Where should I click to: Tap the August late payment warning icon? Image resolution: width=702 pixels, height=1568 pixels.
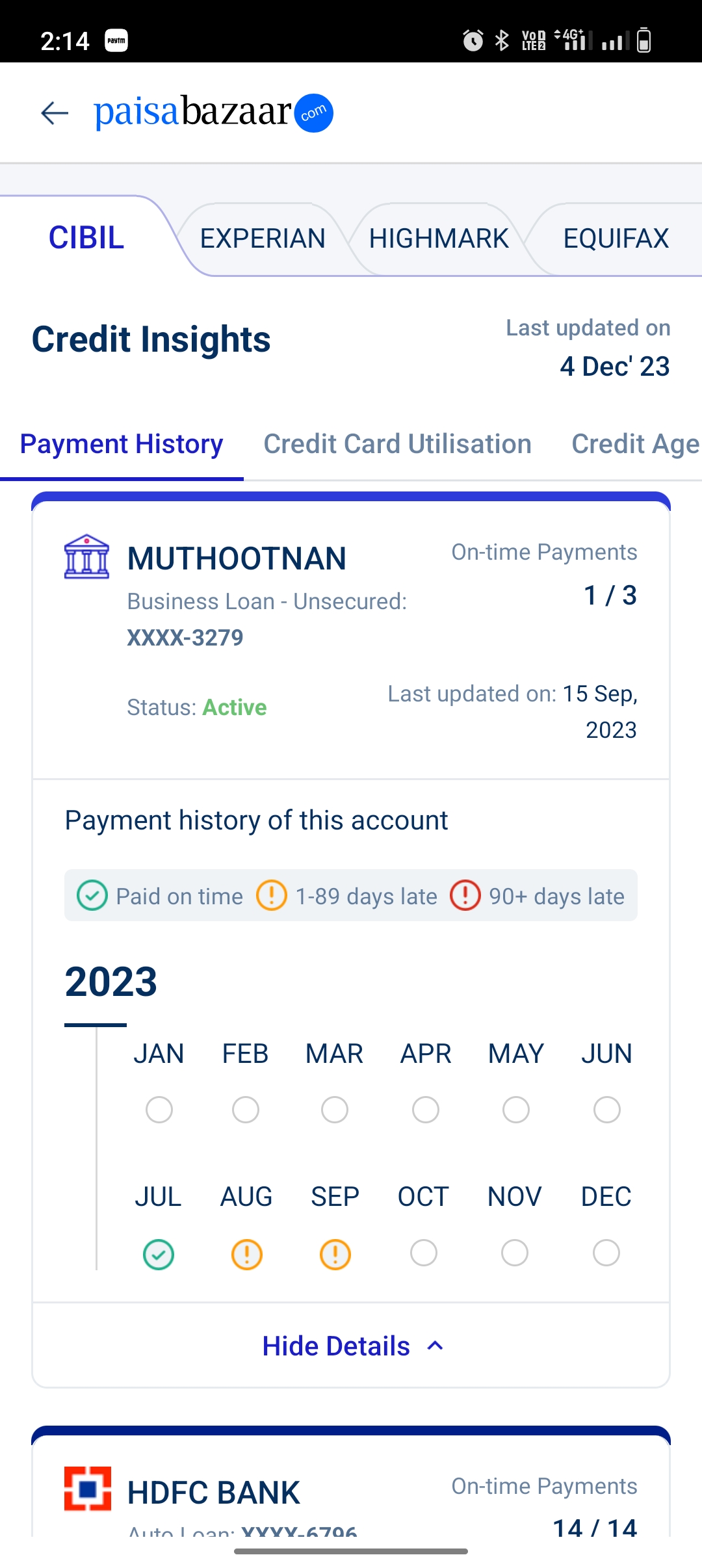(246, 1254)
